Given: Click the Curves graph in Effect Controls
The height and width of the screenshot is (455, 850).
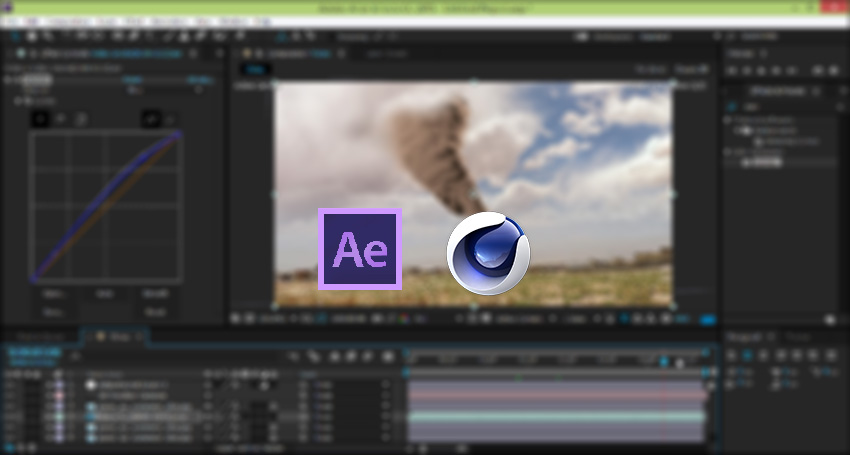Looking at the screenshot, I should pos(106,207).
